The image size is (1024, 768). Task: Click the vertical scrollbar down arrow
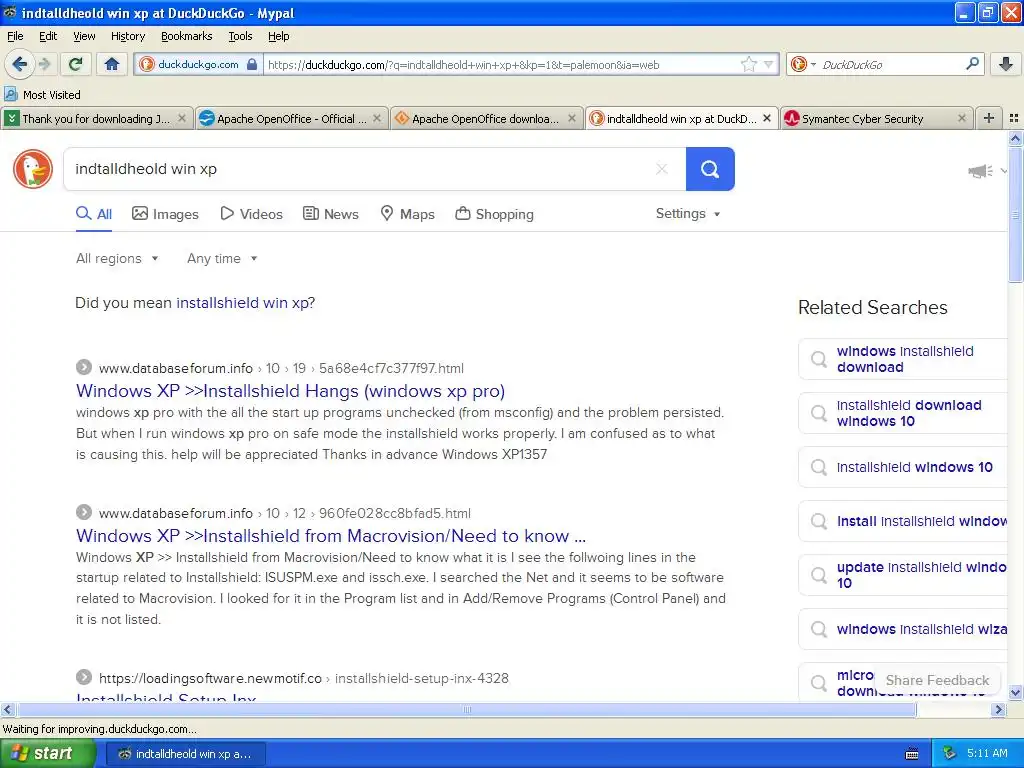click(x=1015, y=692)
